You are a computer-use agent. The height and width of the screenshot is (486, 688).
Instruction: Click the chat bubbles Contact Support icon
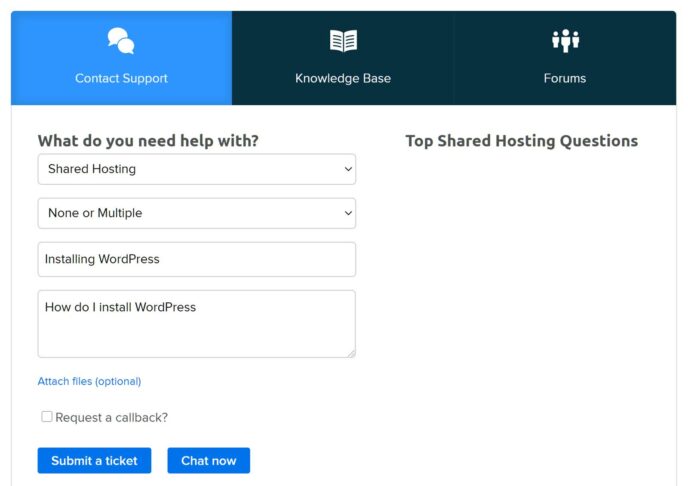(121, 41)
